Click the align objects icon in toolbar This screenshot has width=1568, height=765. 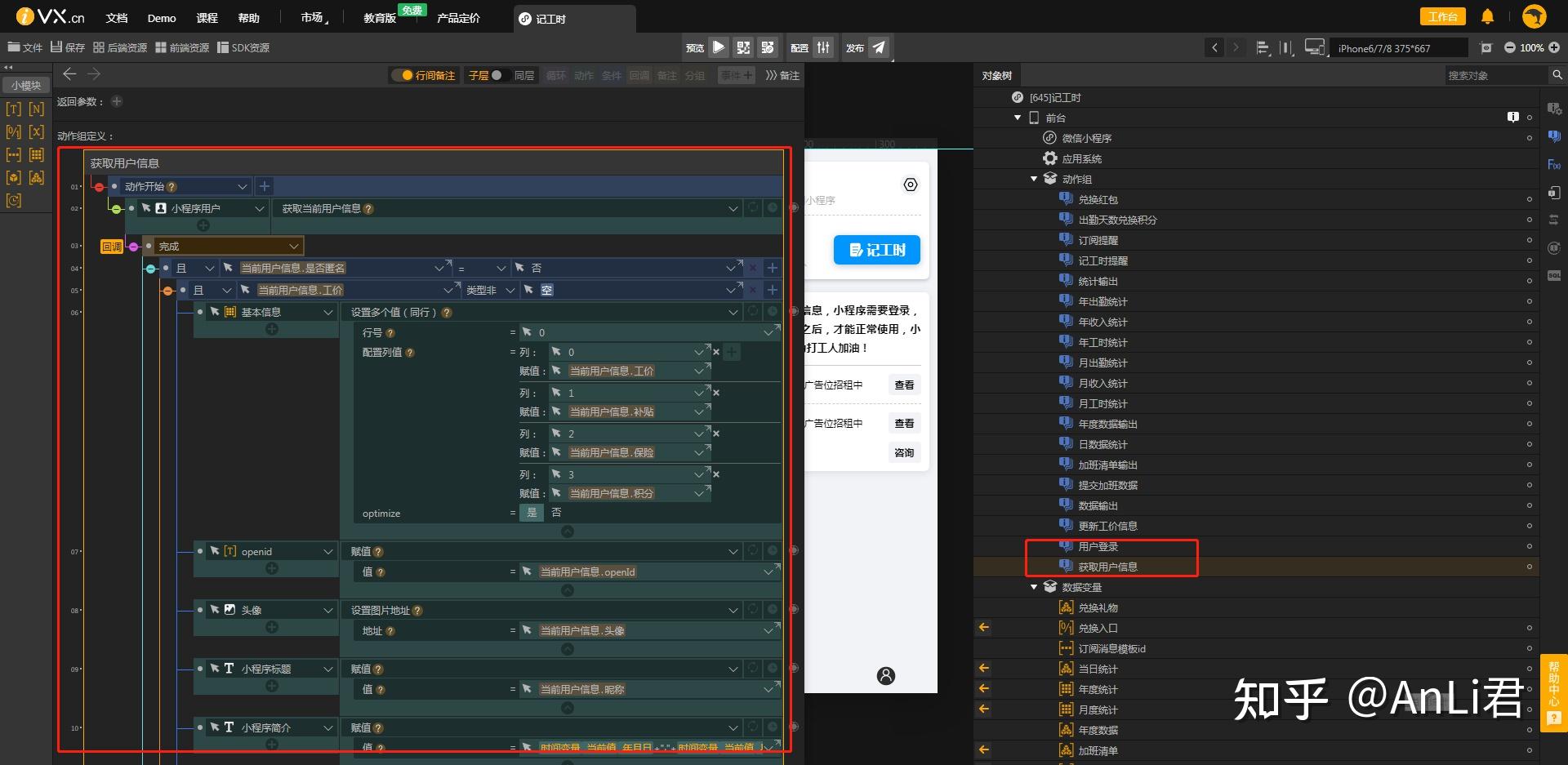[1263, 48]
